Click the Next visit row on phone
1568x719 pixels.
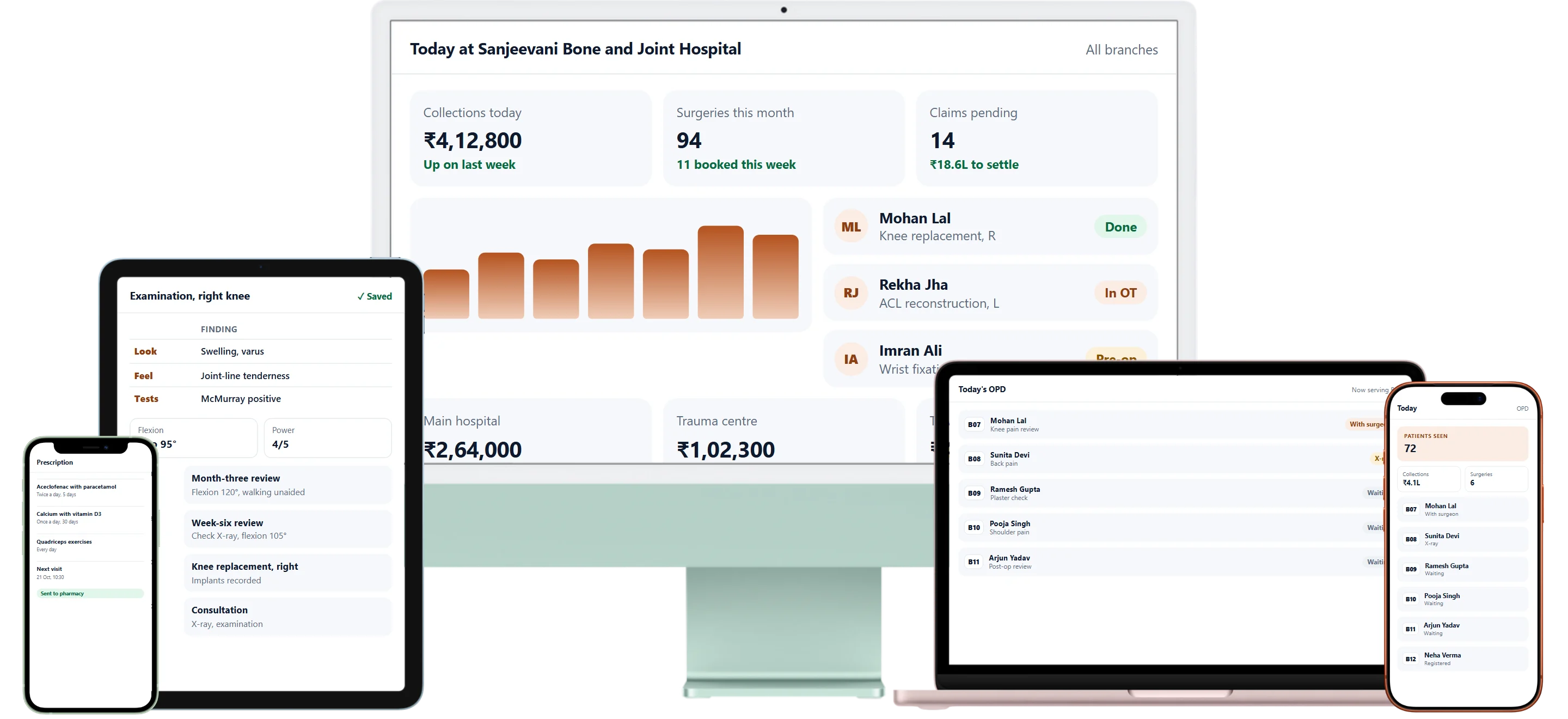coord(90,573)
